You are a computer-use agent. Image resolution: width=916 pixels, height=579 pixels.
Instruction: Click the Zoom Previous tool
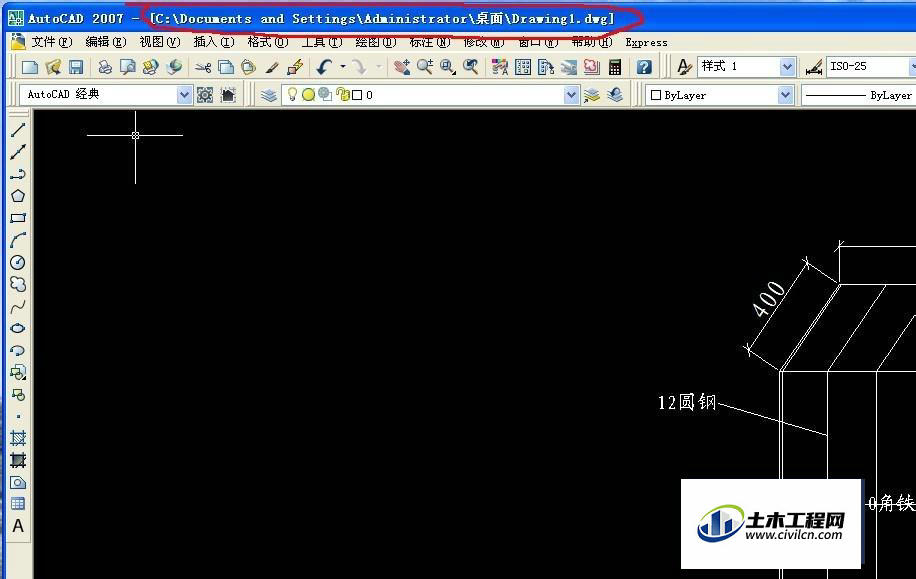471,67
